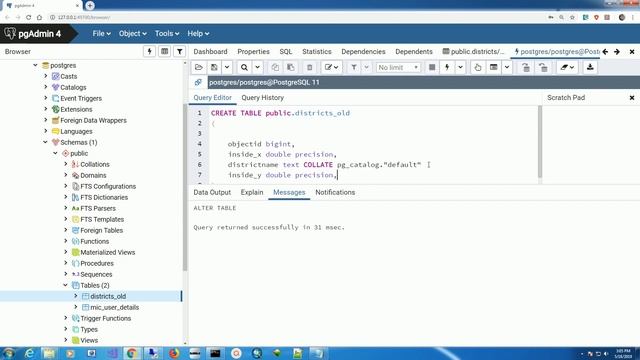Image resolution: width=640 pixels, height=360 pixels.
Task: Open the File menu
Action: pyautogui.click(x=101, y=33)
